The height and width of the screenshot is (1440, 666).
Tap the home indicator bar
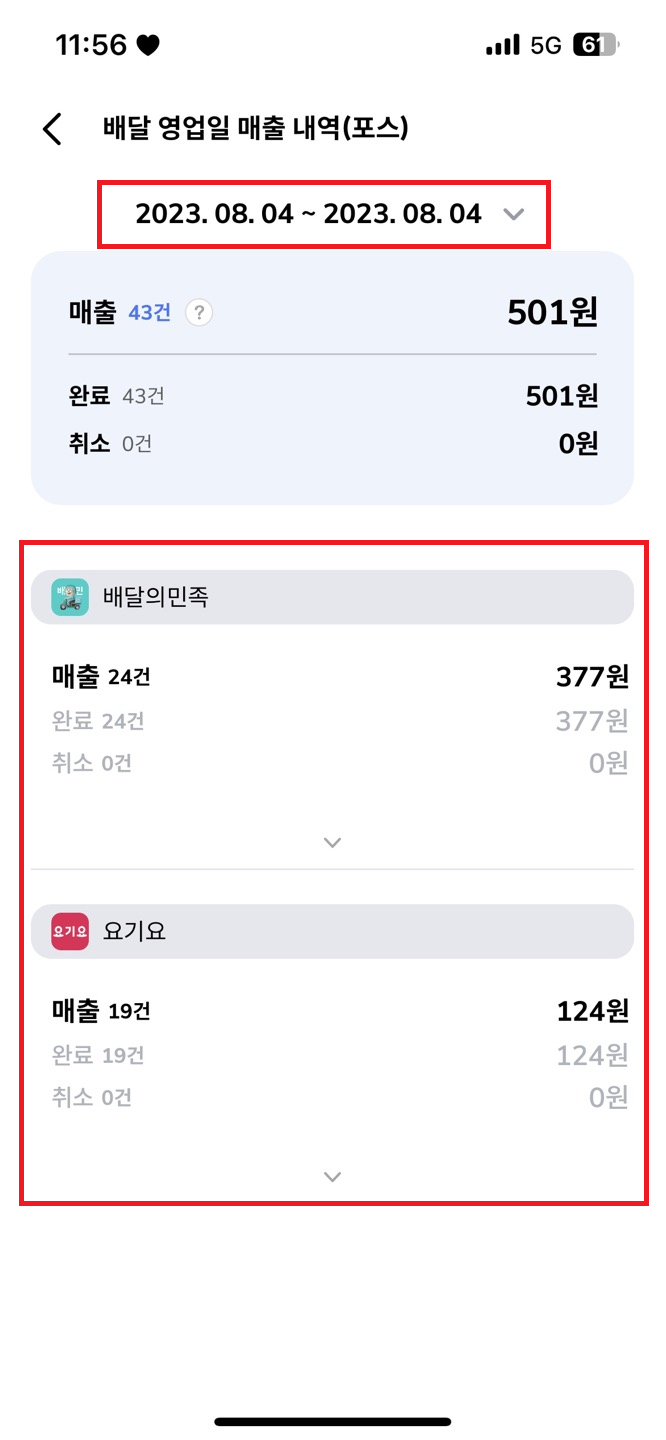[x=333, y=1421]
